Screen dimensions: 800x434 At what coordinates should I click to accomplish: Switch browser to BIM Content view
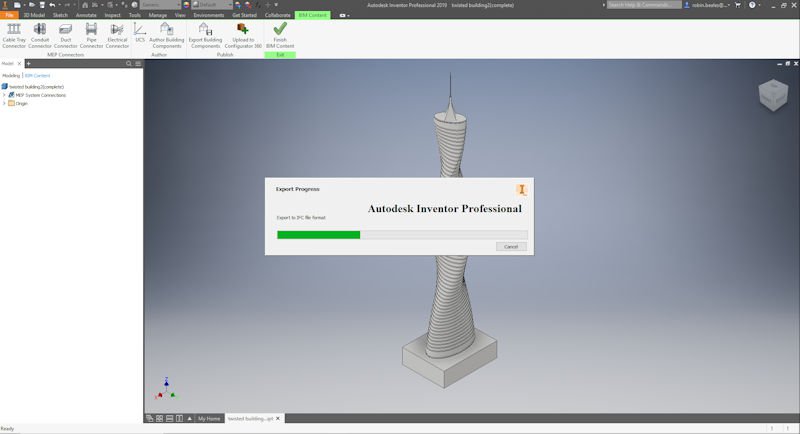pyautogui.click(x=37, y=75)
